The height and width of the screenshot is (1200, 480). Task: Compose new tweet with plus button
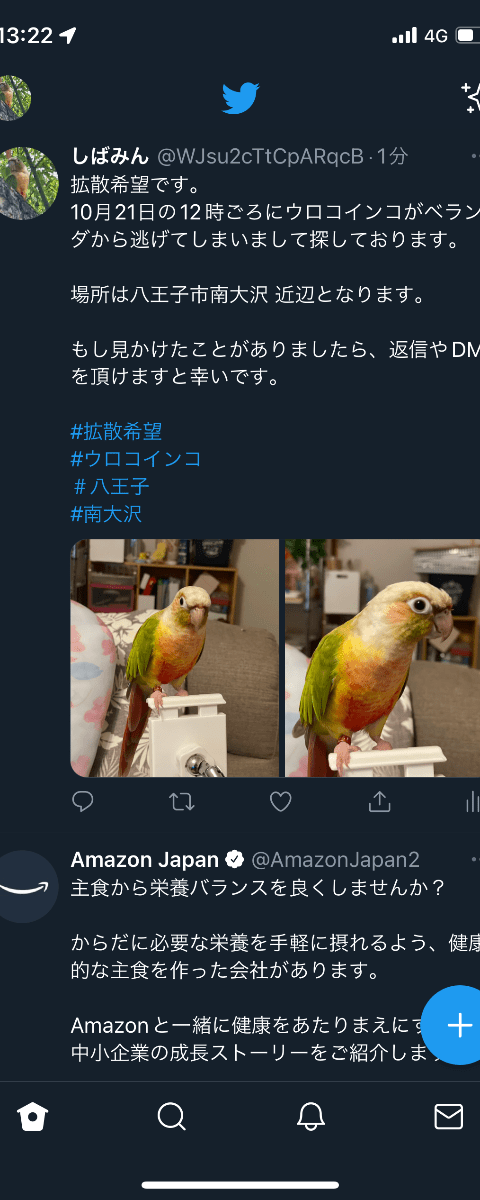[x=458, y=1025]
